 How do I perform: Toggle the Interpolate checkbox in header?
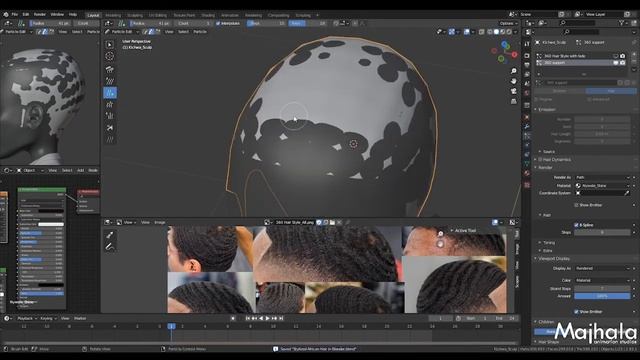tap(218, 23)
